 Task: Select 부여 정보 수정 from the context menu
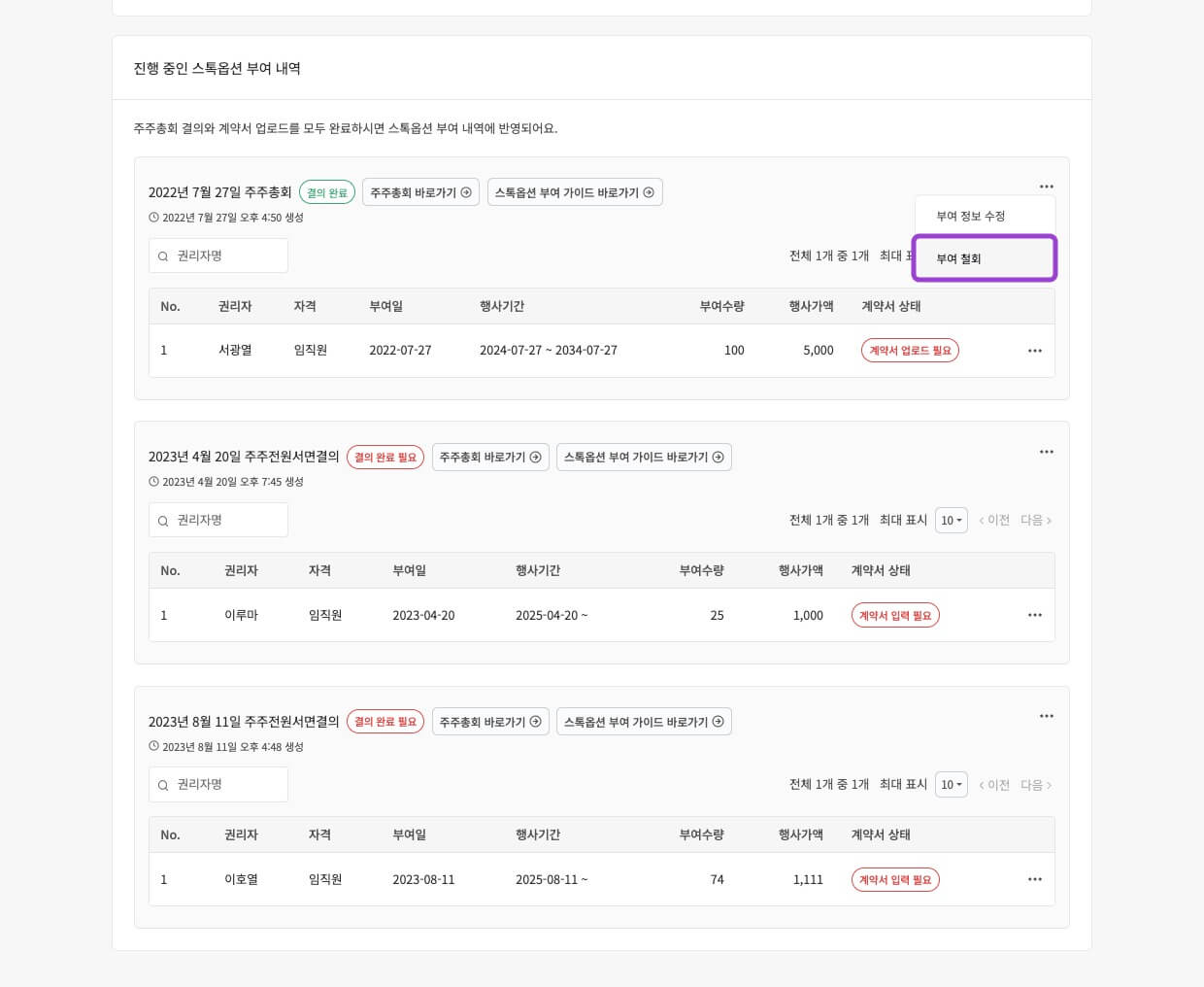[x=970, y=216]
